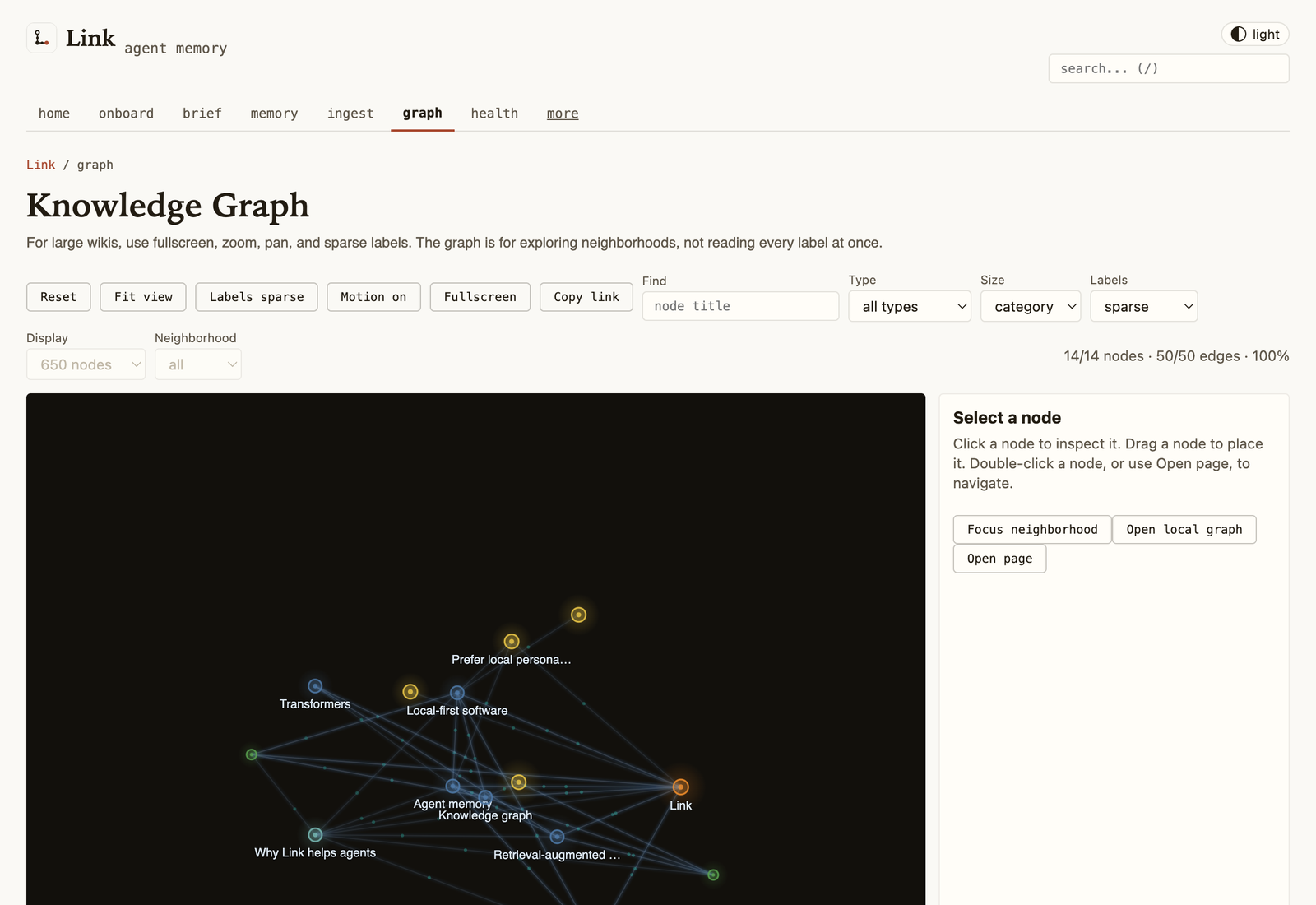Follow the Link breadcrumb

pos(41,165)
